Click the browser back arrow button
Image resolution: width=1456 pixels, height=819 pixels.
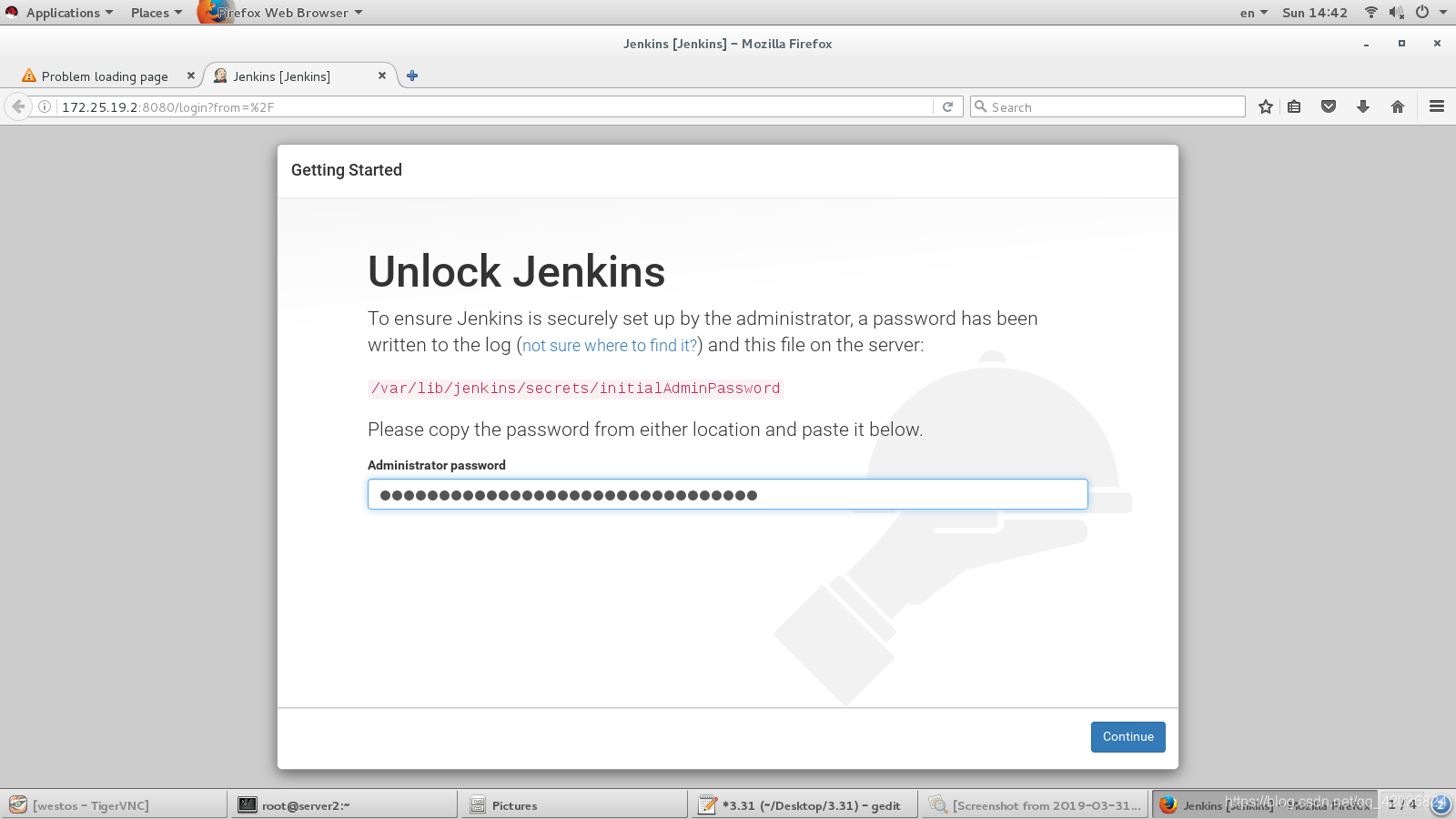click(18, 106)
